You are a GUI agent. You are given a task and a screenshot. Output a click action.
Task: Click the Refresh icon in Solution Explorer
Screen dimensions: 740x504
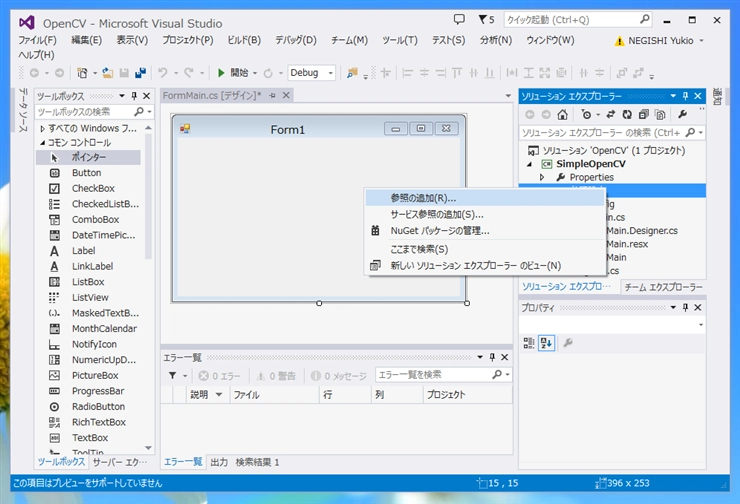627,114
